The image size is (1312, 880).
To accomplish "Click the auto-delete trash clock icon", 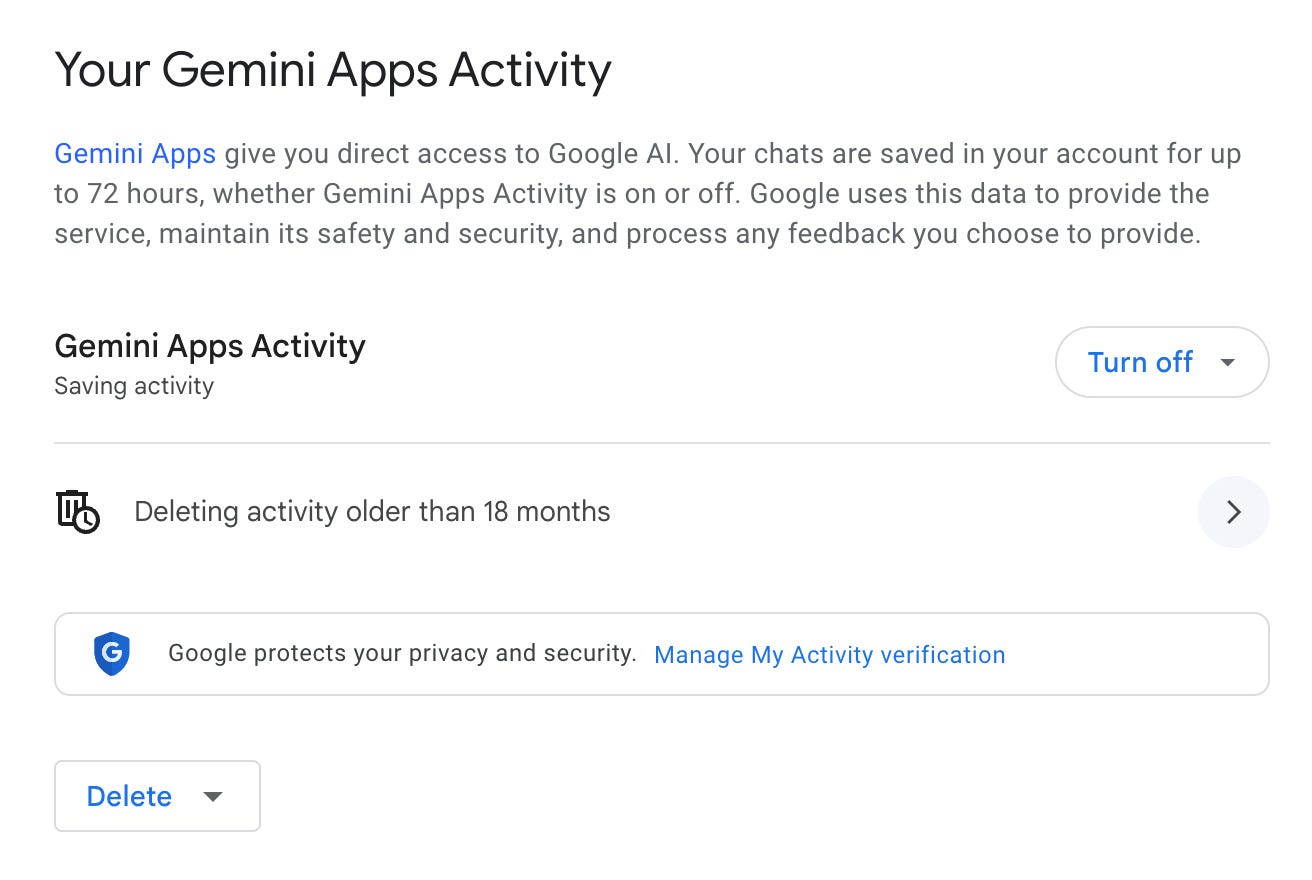I will point(77,511).
